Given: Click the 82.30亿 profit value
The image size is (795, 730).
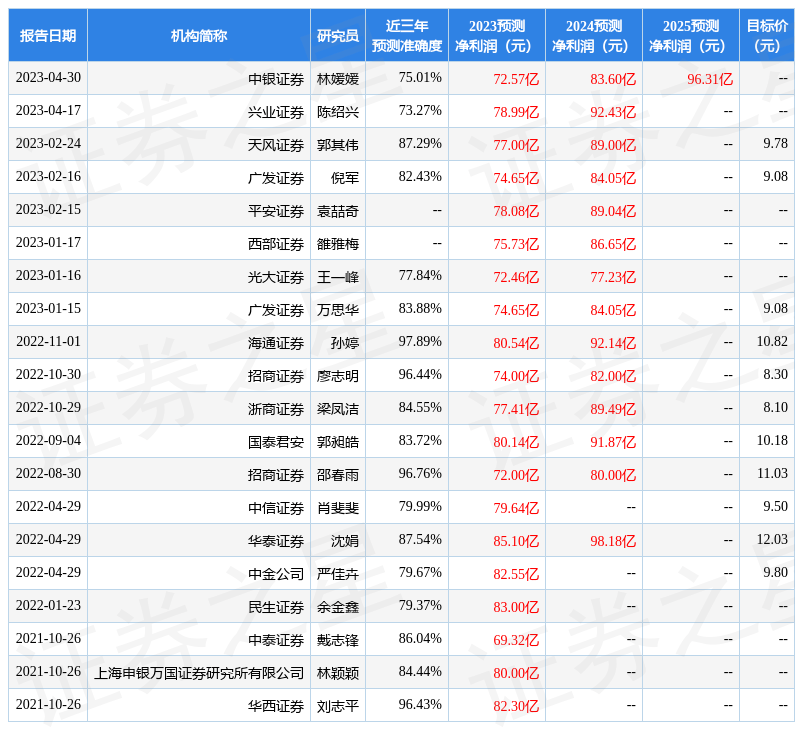Looking at the screenshot, I should coord(516,705).
